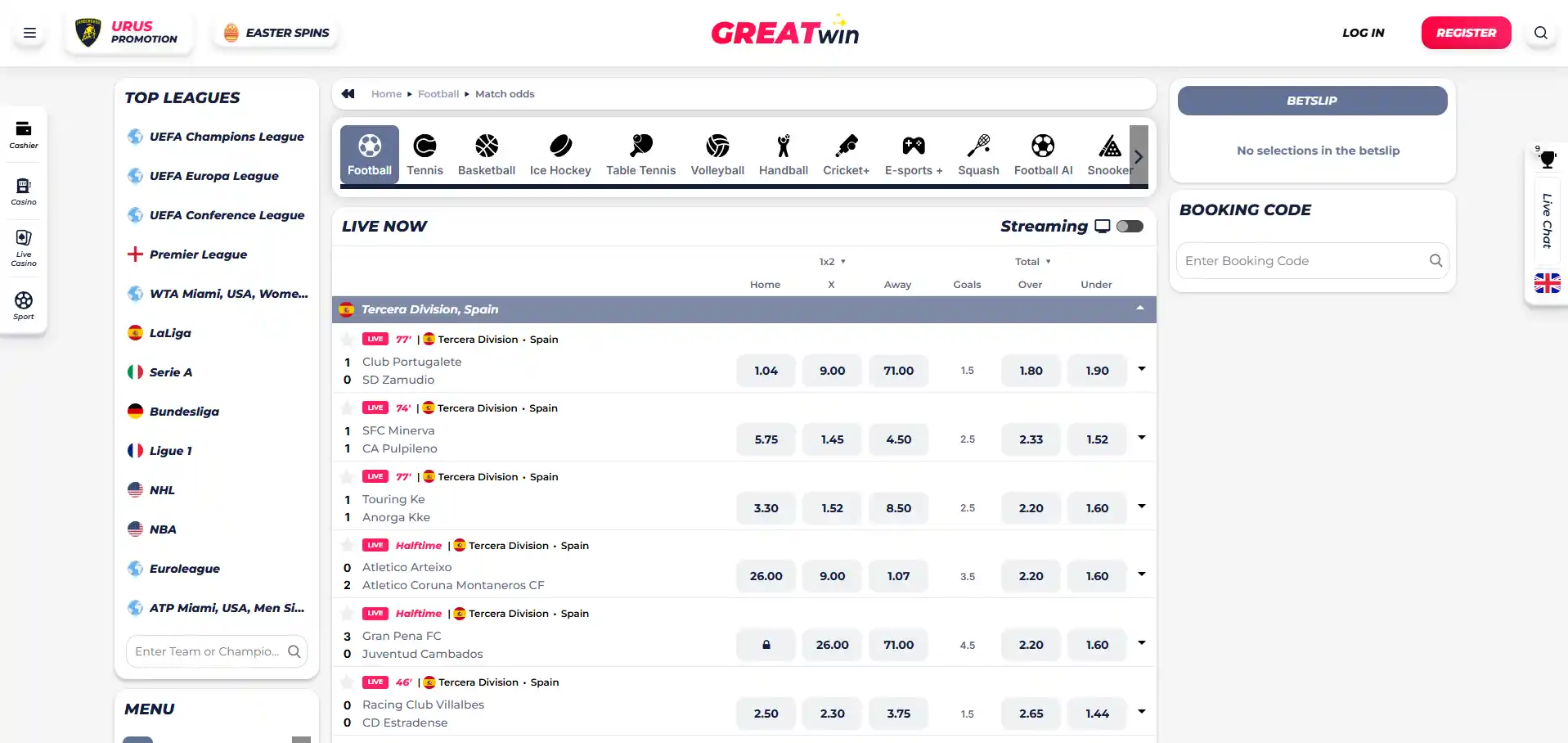Open the English language flag selector
The width and height of the screenshot is (1568, 743).
tap(1547, 283)
